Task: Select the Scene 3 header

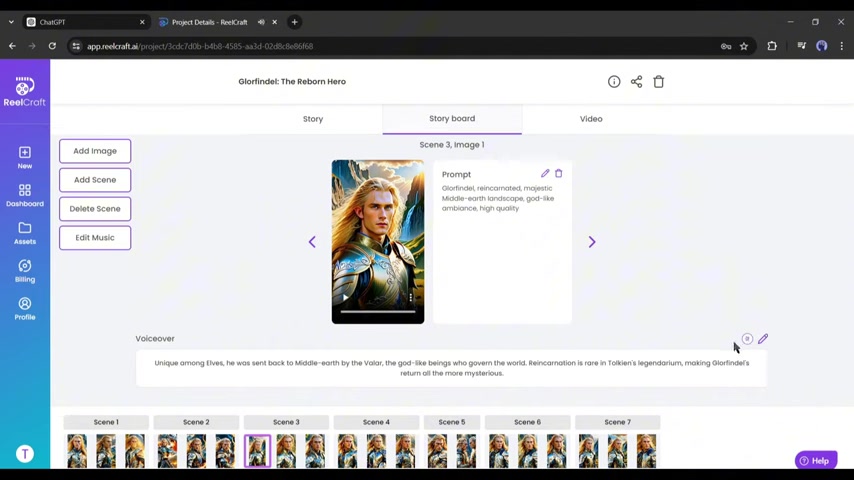Action: (286, 422)
